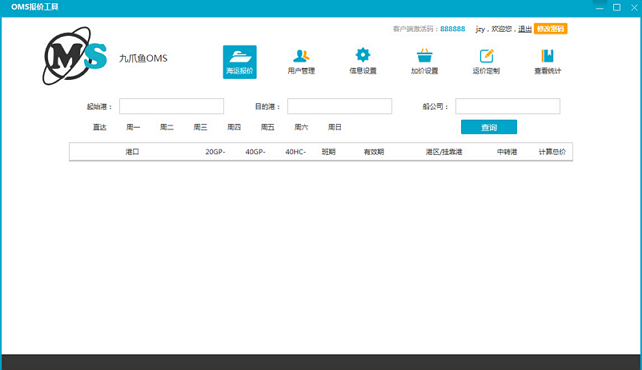Sort by the 20GP column header
642x370 pixels.
click(x=215, y=152)
